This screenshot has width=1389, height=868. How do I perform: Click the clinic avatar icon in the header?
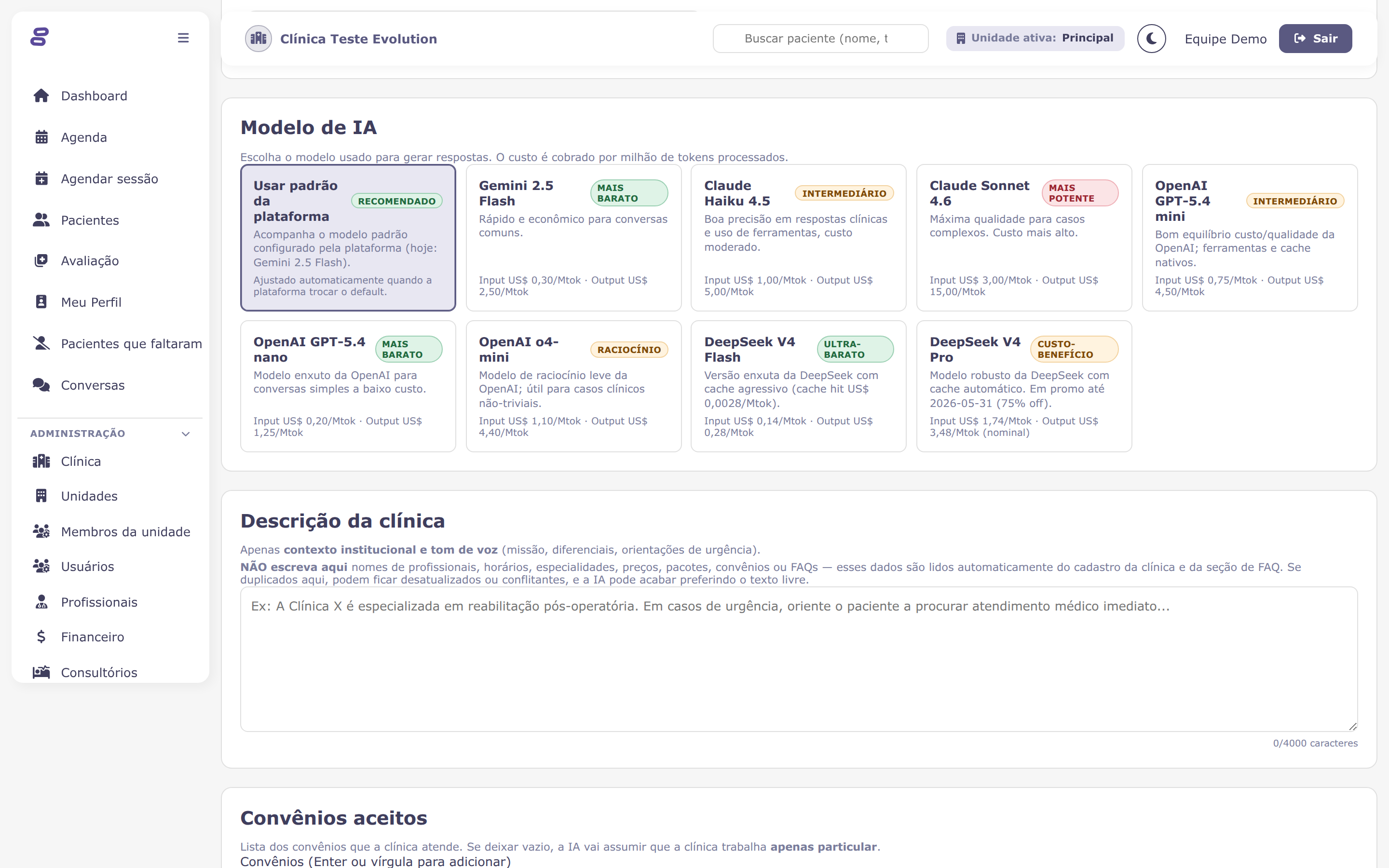coord(259,39)
